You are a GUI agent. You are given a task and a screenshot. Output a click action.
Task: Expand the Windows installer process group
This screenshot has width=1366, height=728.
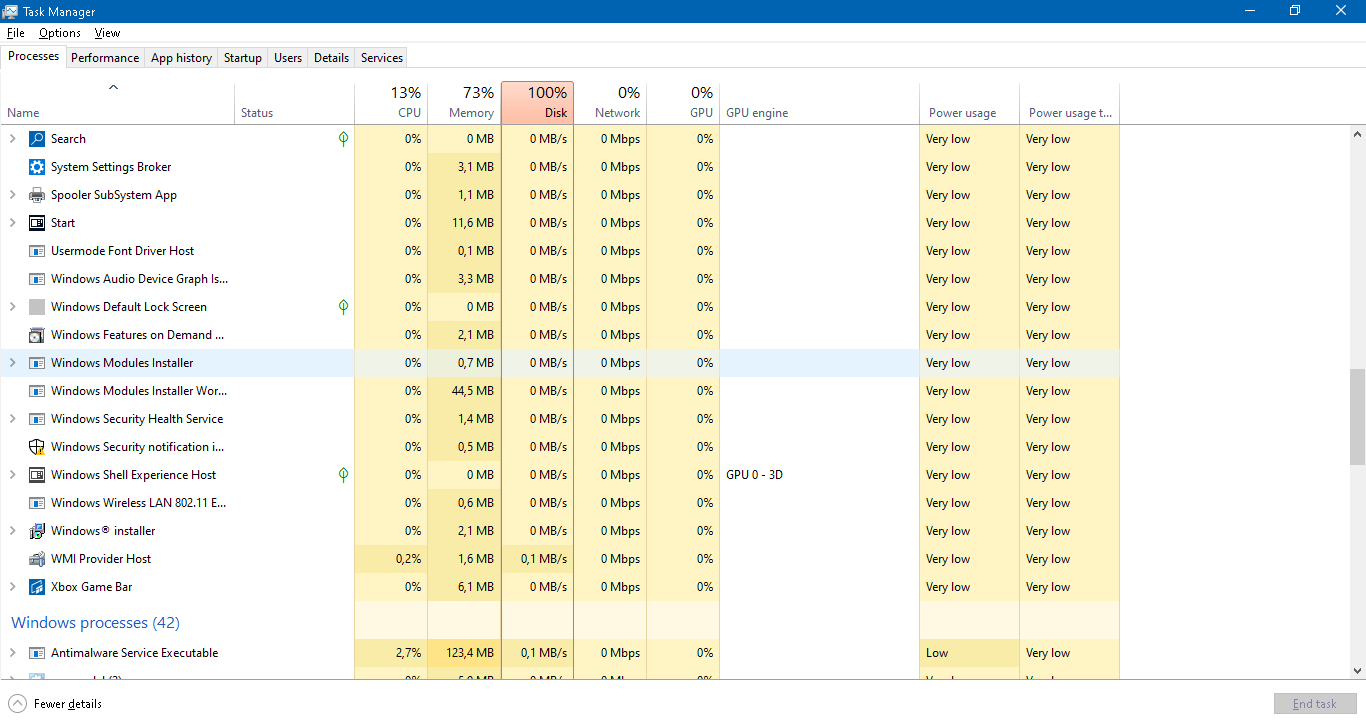tap(13, 531)
